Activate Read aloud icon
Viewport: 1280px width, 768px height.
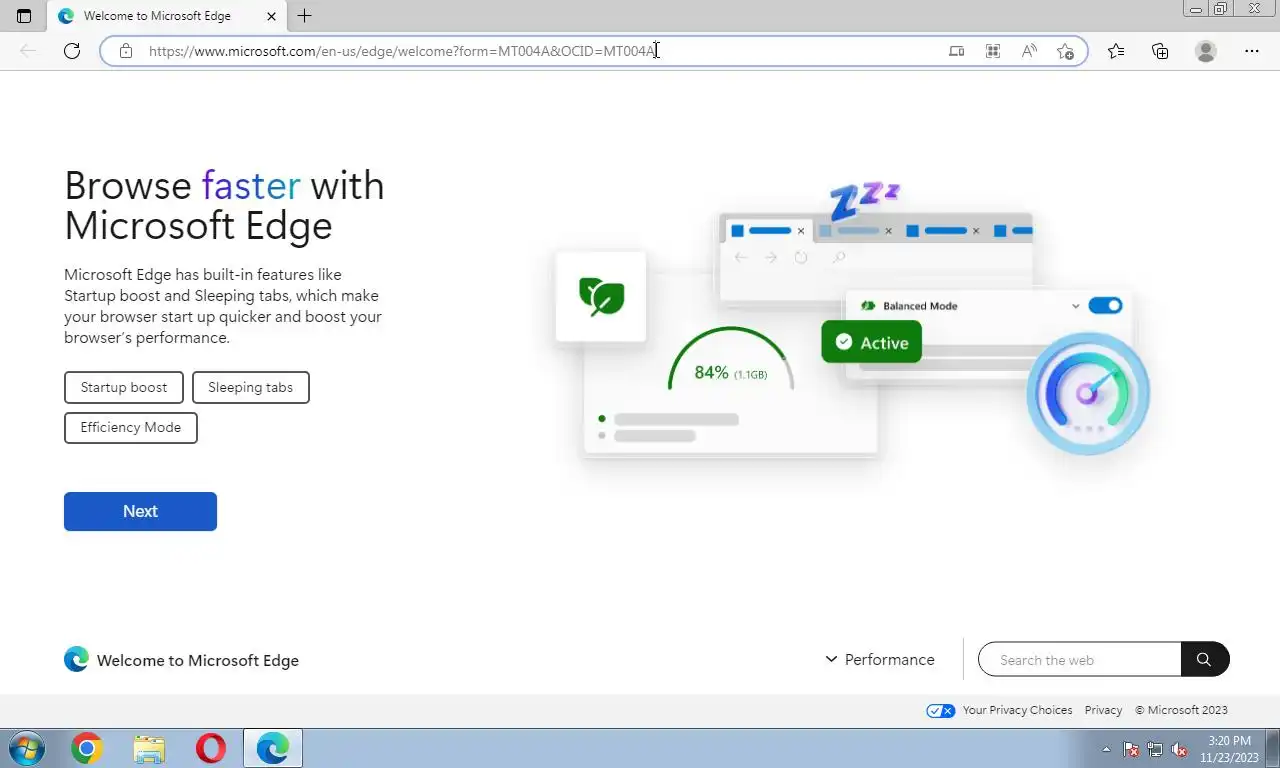click(x=1029, y=51)
